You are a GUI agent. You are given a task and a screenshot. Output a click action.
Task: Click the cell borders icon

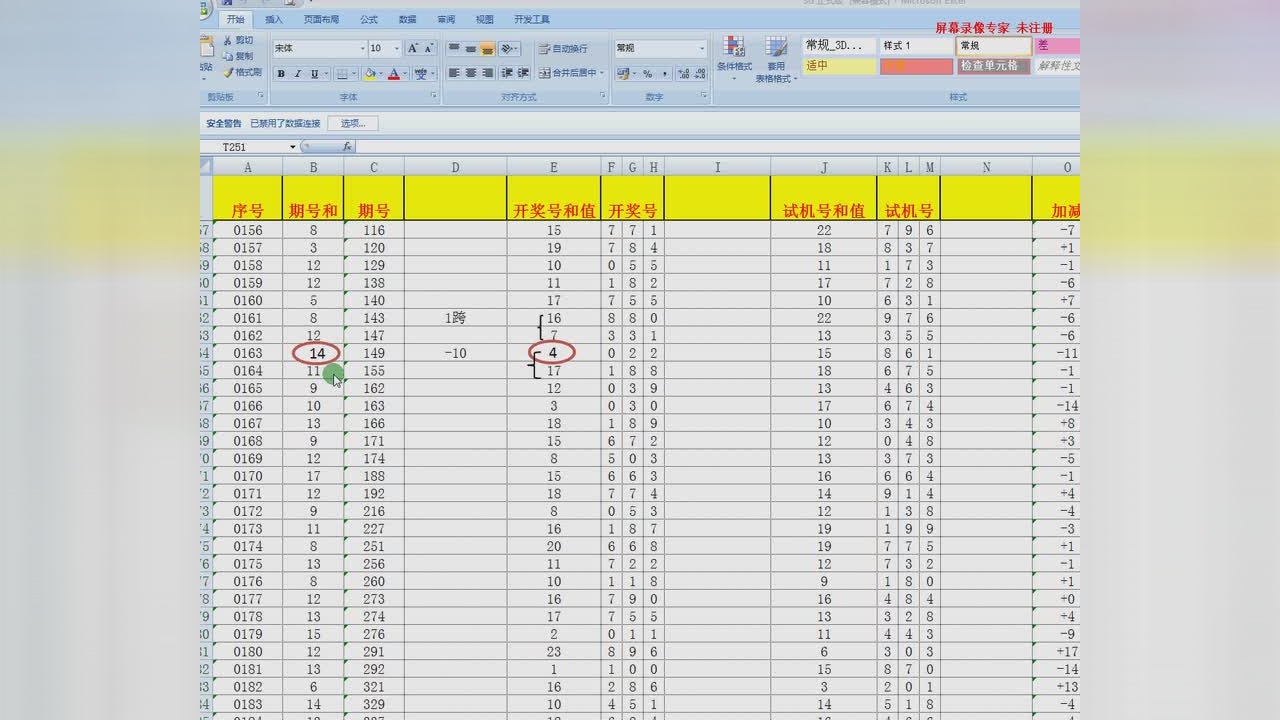[x=342, y=73]
